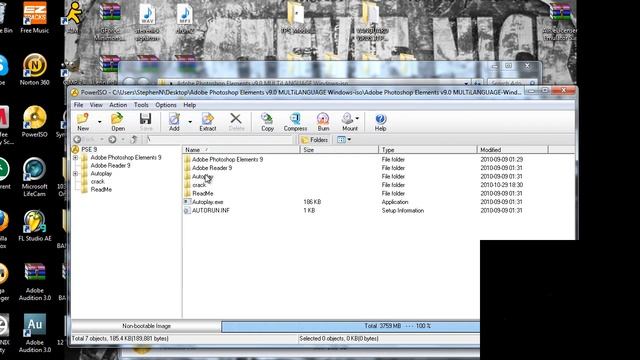
Task: Click the Copy toolbar icon
Action: pyautogui.click(x=267, y=122)
